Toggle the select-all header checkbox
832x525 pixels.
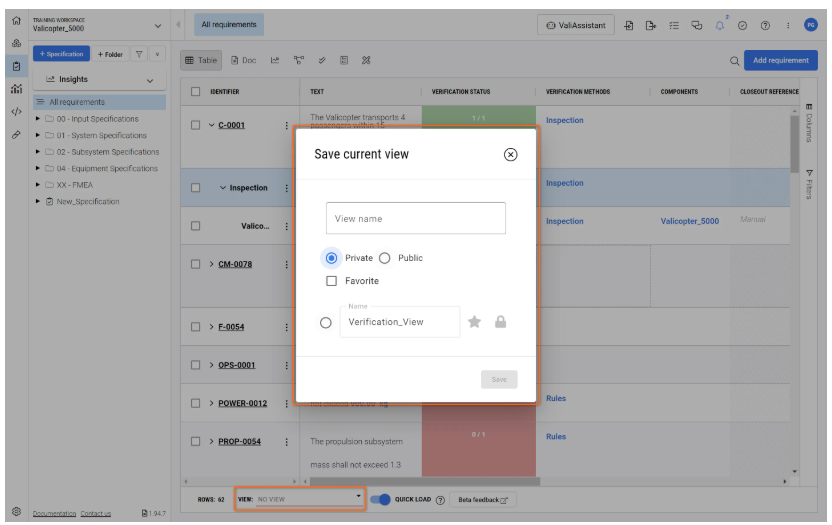coord(195,92)
